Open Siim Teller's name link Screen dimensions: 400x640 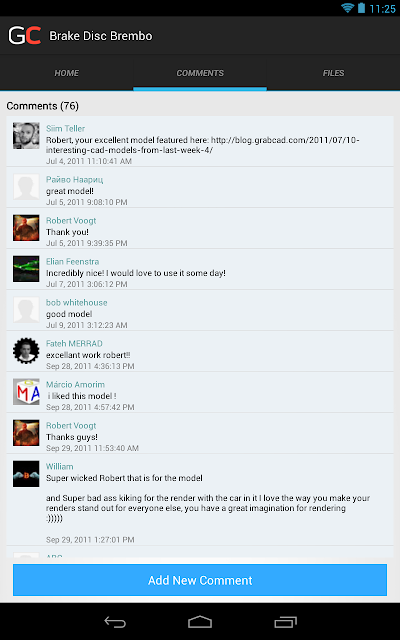click(x=65, y=128)
